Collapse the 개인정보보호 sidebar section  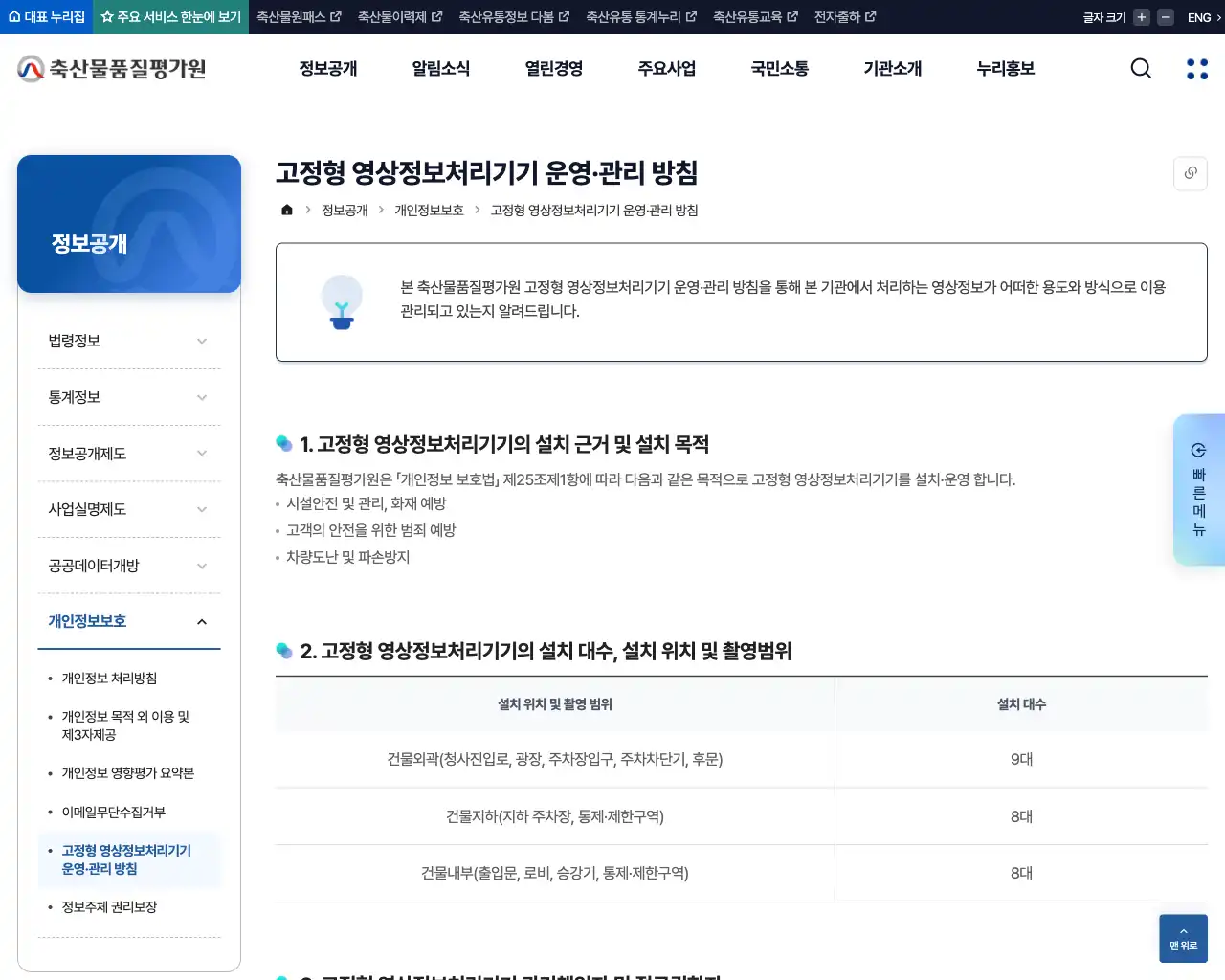(x=129, y=621)
